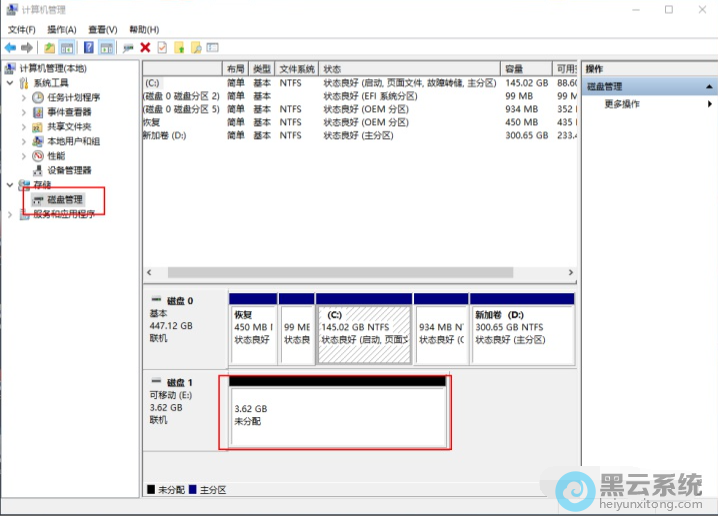Collapse the 系统工具 tree node
This screenshot has width=718, height=516.
tap(11, 83)
